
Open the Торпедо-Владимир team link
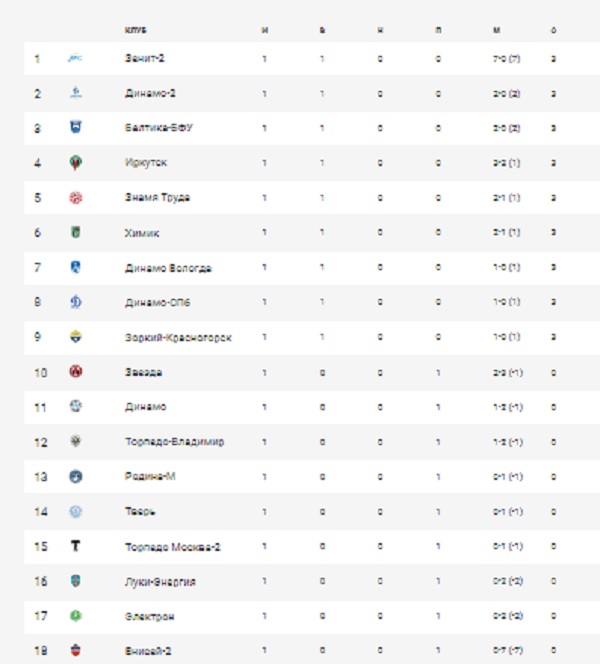click(x=174, y=442)
